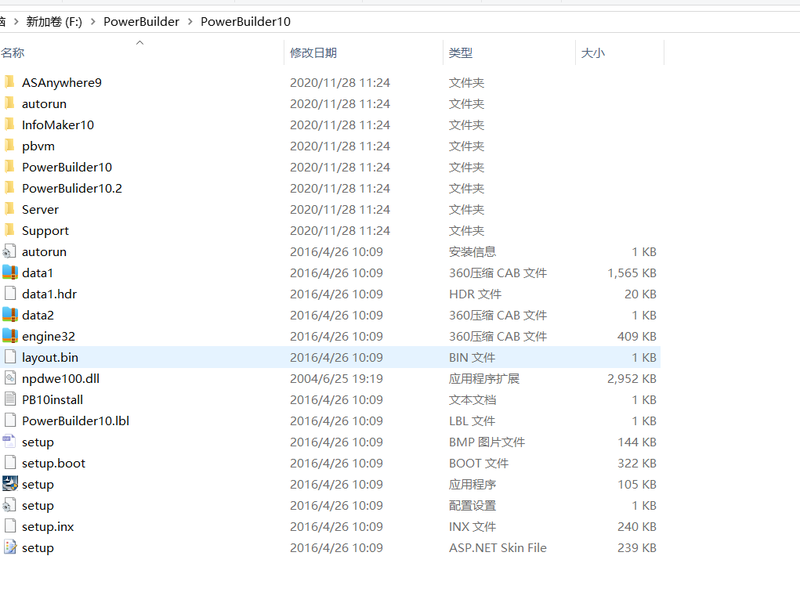The image size is (800, 610).
Task: Click the npdwe100.dll file name
Action: point(61,378)
